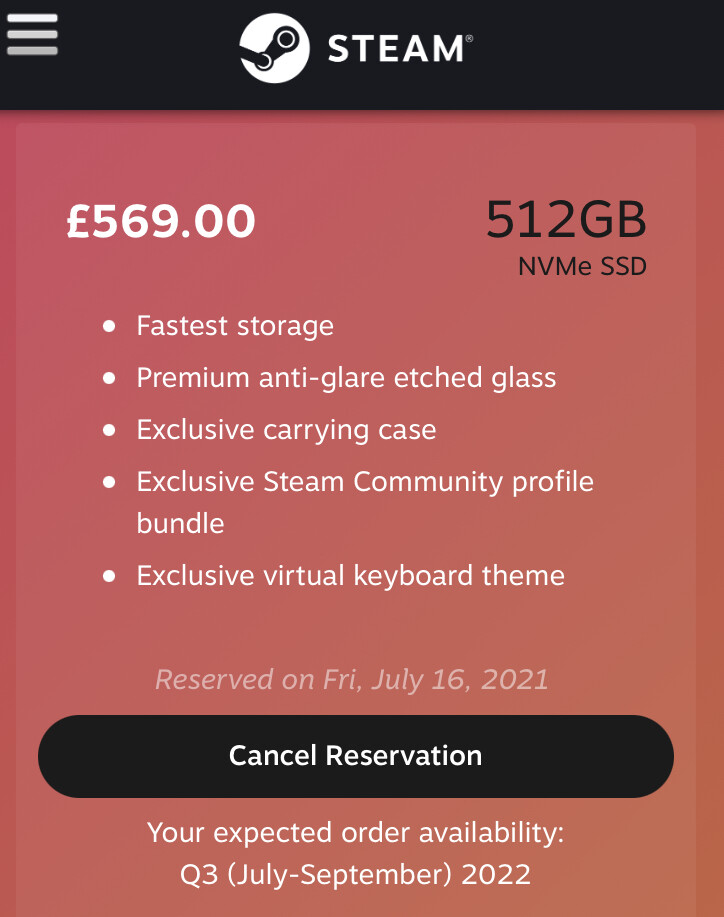Screen dimensions: 724x917
Task: Click the "Q3 (July-September) 2022" estimate
Action: point(356,875)
